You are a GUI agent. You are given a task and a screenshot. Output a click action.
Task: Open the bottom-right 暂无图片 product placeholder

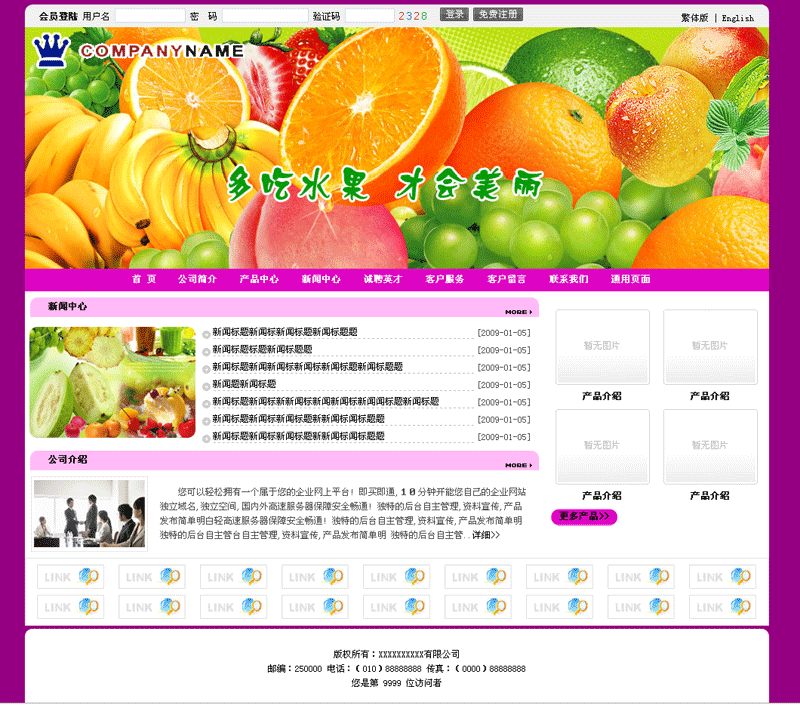(710, 446)
